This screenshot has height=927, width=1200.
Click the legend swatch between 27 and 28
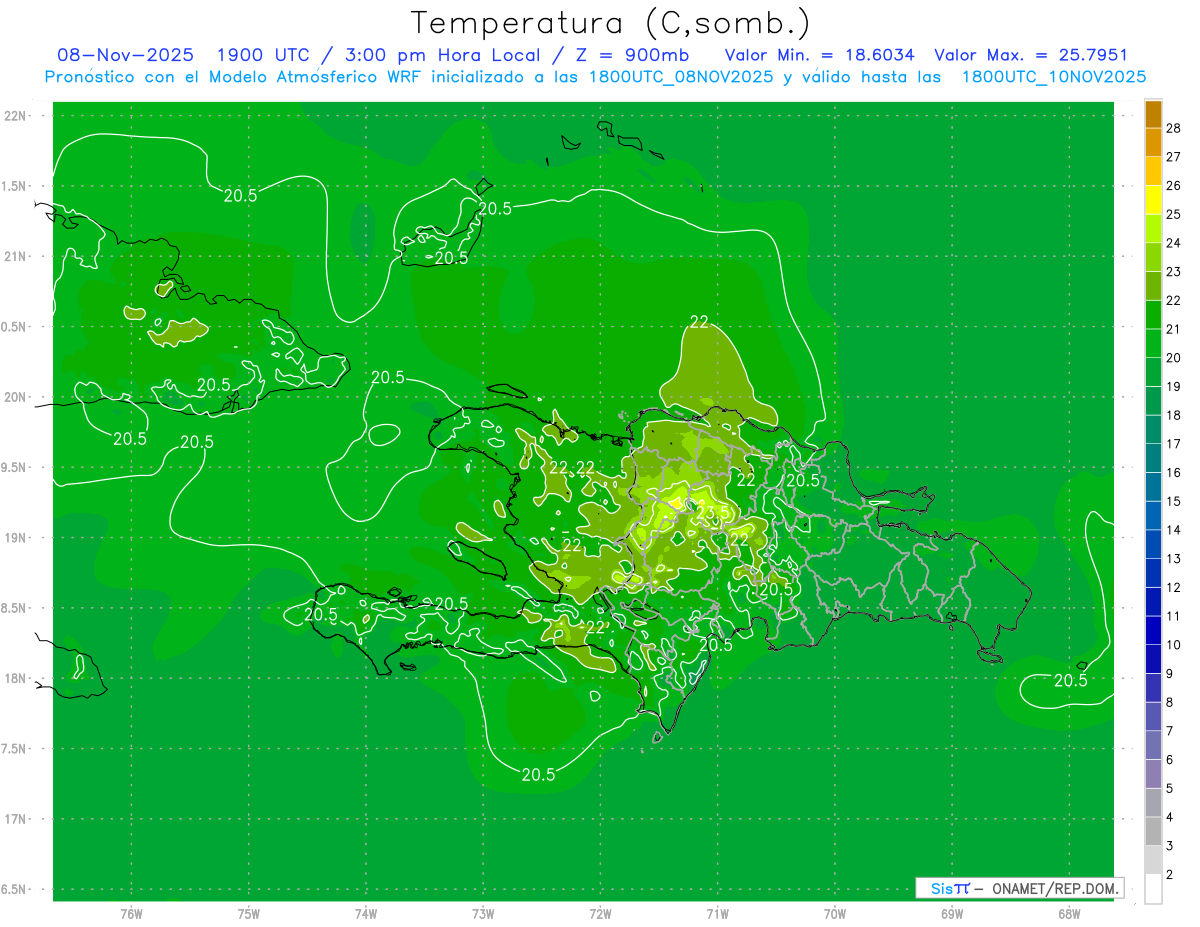(x=1153, y=142)
